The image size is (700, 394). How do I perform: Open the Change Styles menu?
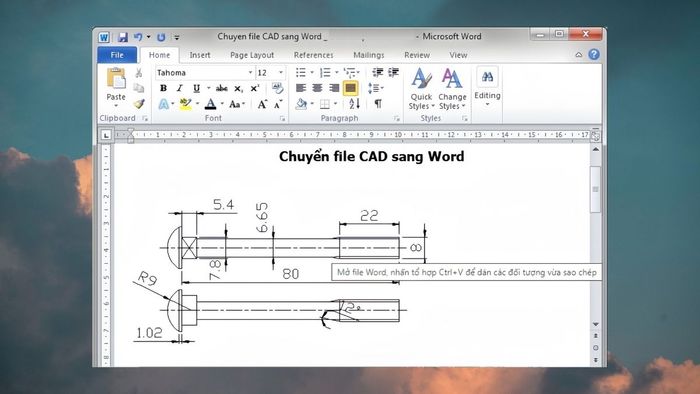point(452,89)
